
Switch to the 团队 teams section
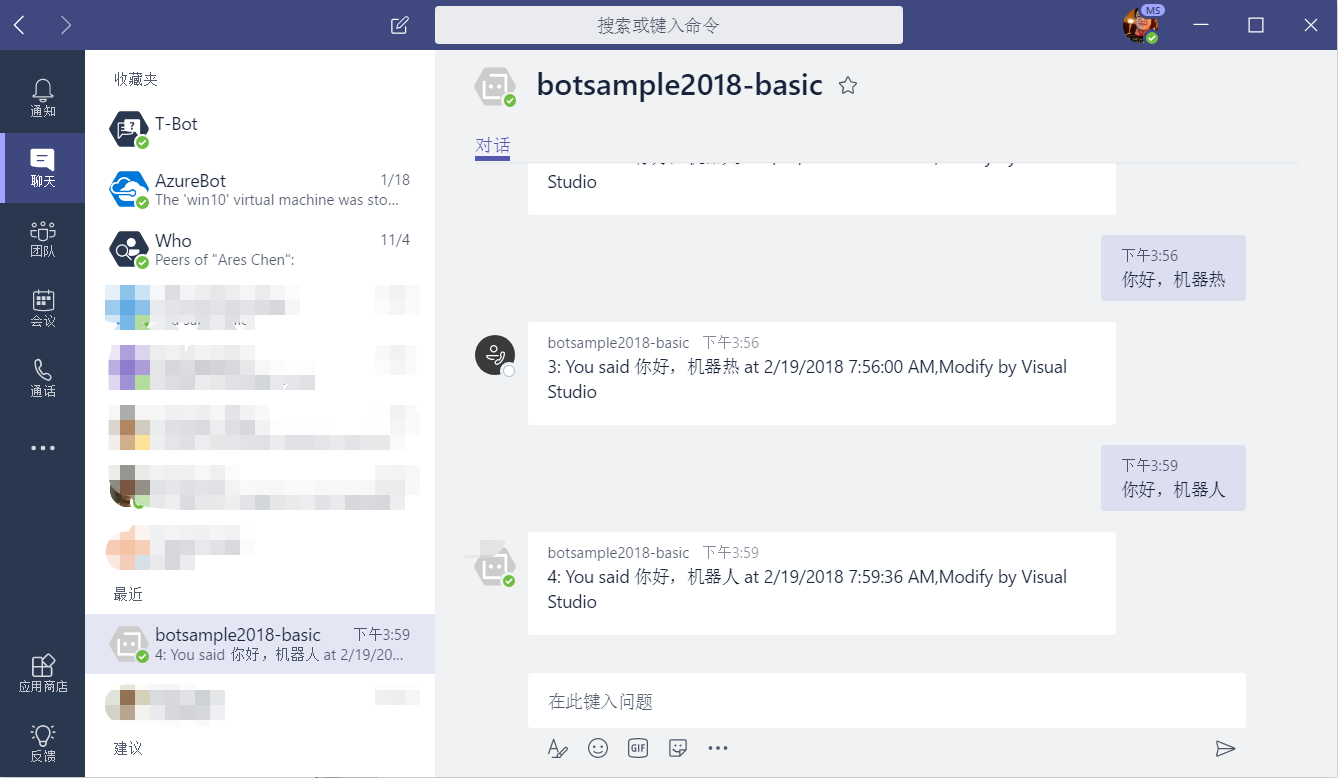(x=42, y=237)
